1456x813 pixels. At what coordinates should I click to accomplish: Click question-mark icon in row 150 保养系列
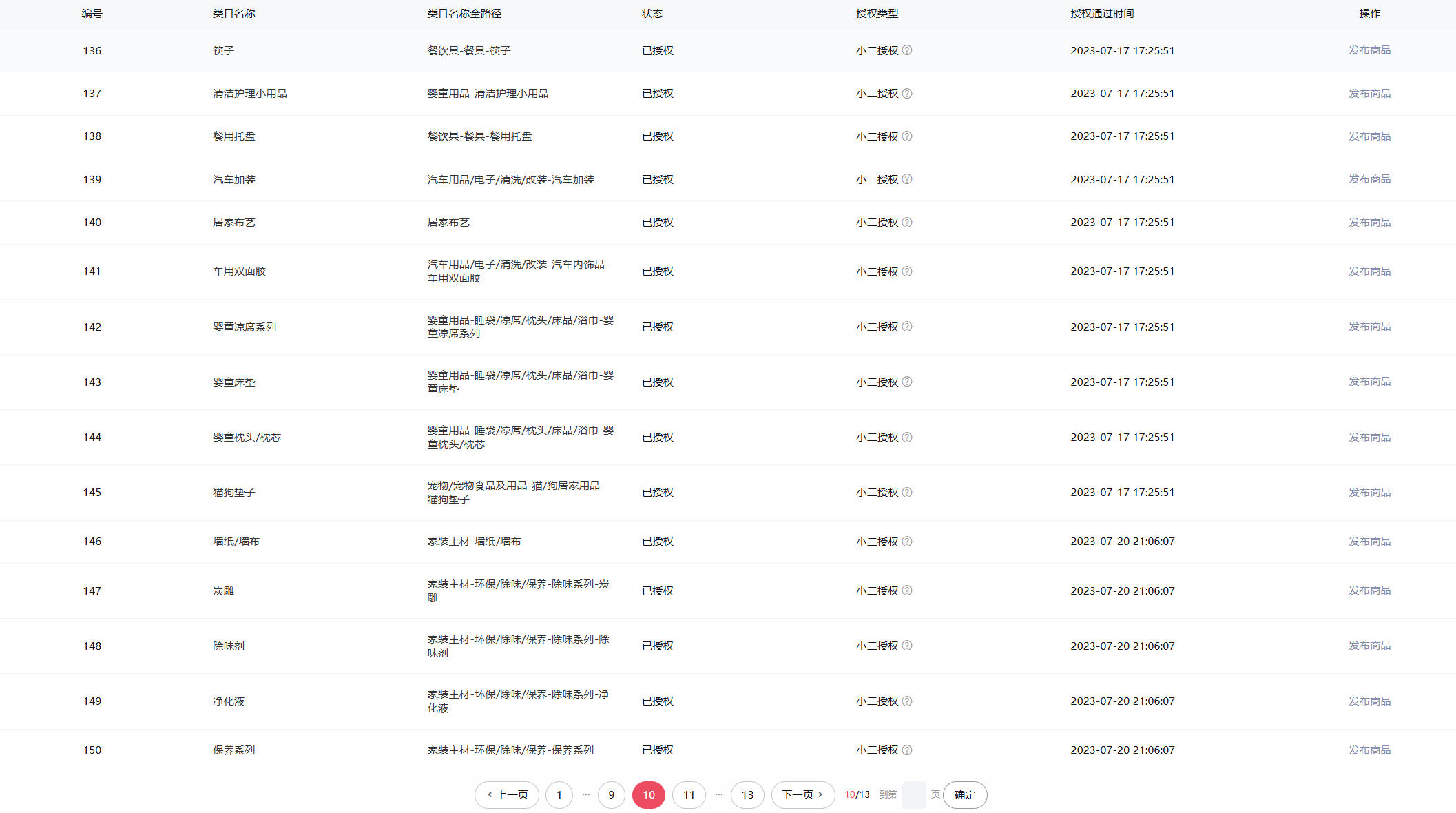(907, 750)
